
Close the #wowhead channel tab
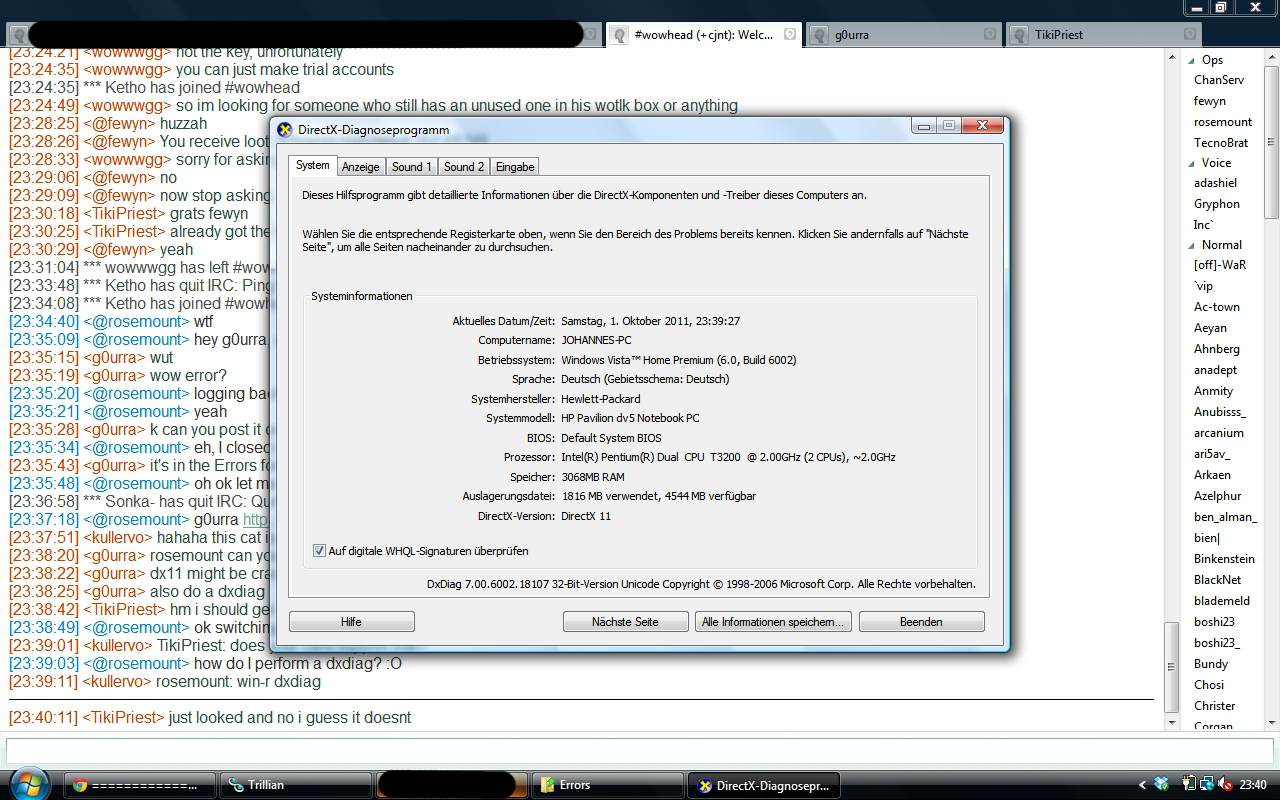pos(790,34)
